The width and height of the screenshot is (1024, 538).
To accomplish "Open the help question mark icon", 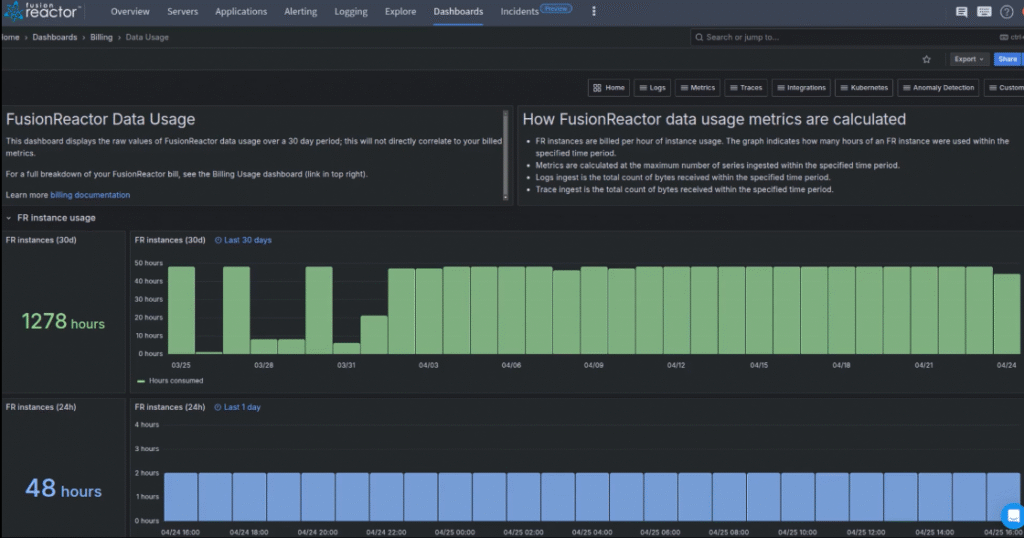I will click(1006, 12).
